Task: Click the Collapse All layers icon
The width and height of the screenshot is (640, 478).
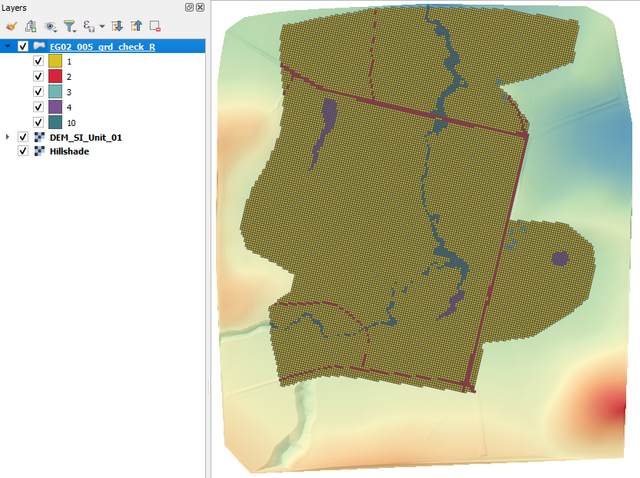Action: (x=136, y=26)
